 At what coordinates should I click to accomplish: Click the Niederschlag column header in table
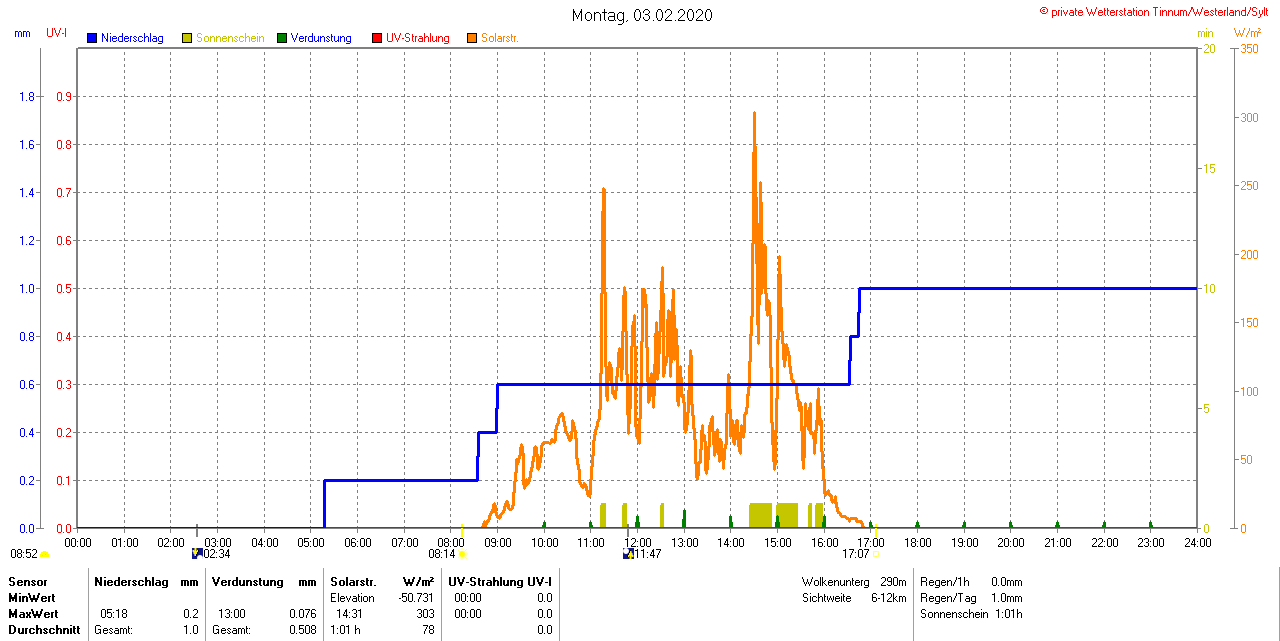pos(131,581)
